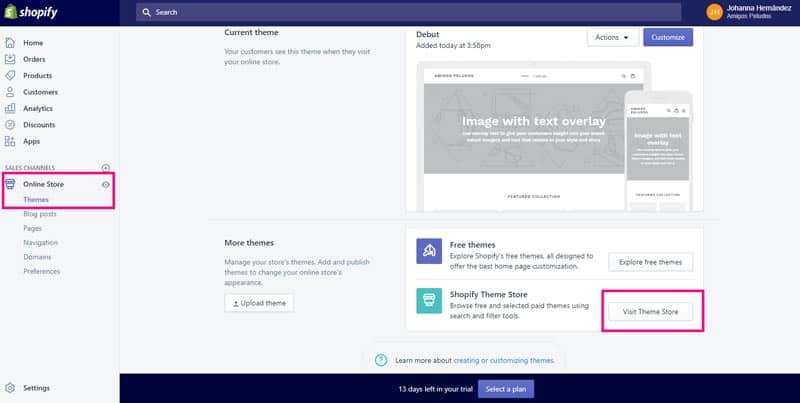Open Johanna Hernández account menu
This screenshot has width=800, height=403.
pos(749,12)
